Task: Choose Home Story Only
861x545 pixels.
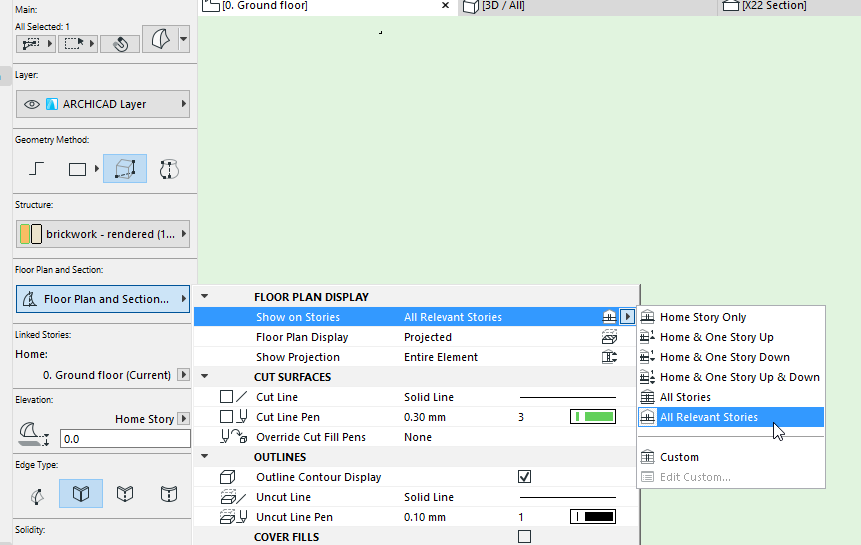Action: pyautogui.click(x=731, y=317)
